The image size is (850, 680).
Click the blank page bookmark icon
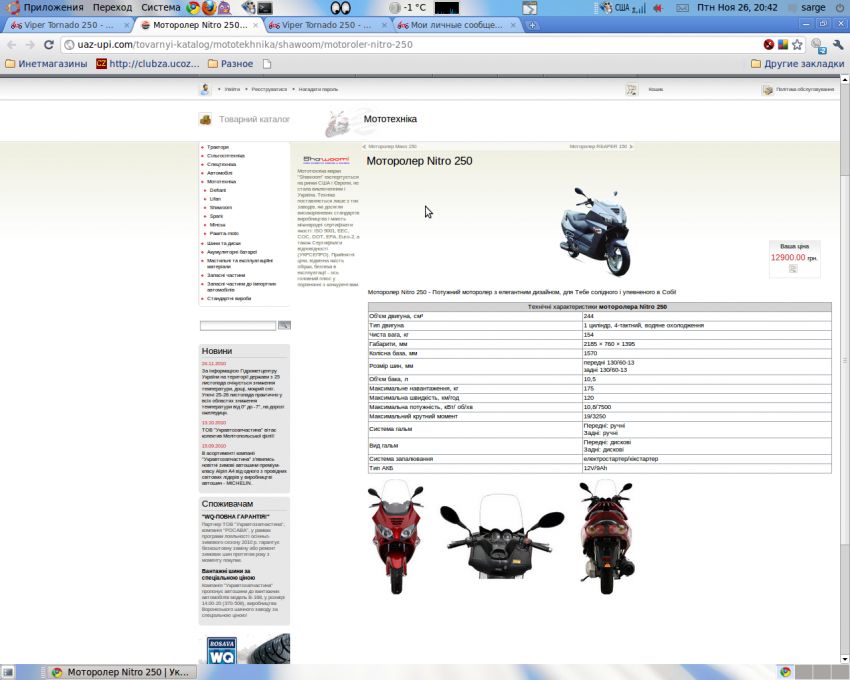click(x=267, y=64)
